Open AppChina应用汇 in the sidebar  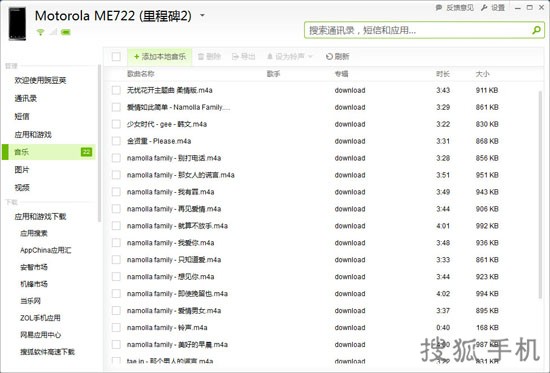point(46,250)
